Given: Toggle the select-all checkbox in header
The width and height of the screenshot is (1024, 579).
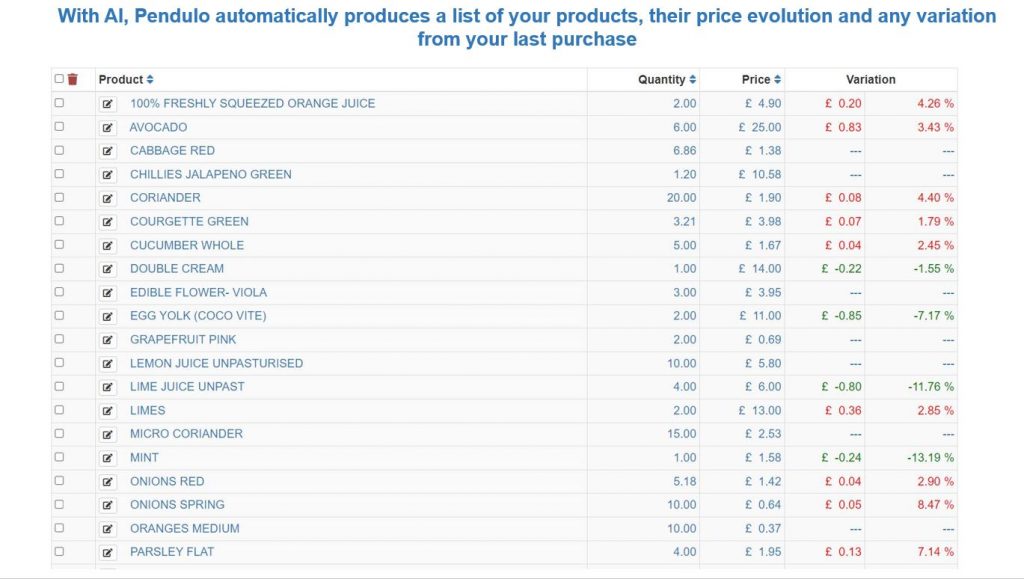Looking at the screenshot, I should point(59,79).
